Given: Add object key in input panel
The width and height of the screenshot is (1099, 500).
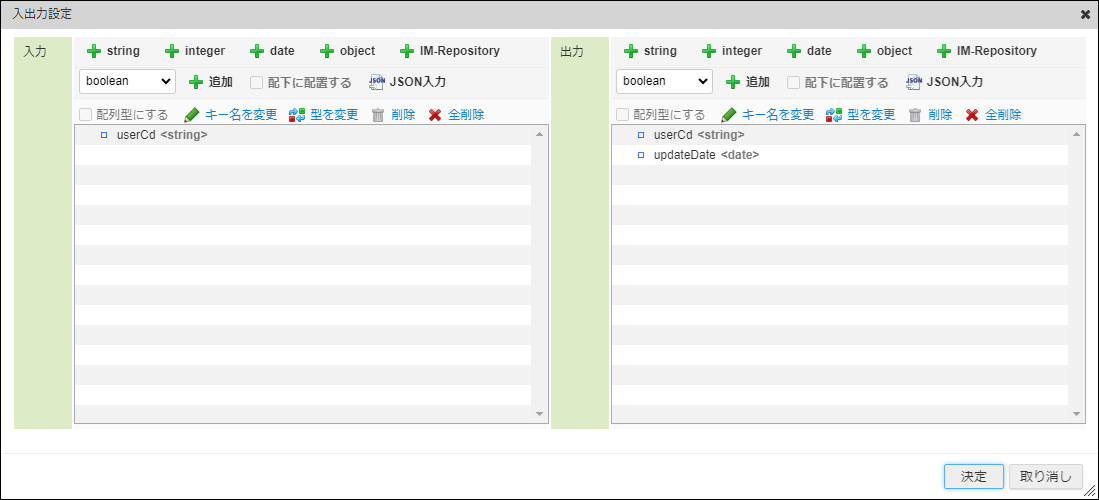Looking at the screenshot, I should 347,51.
